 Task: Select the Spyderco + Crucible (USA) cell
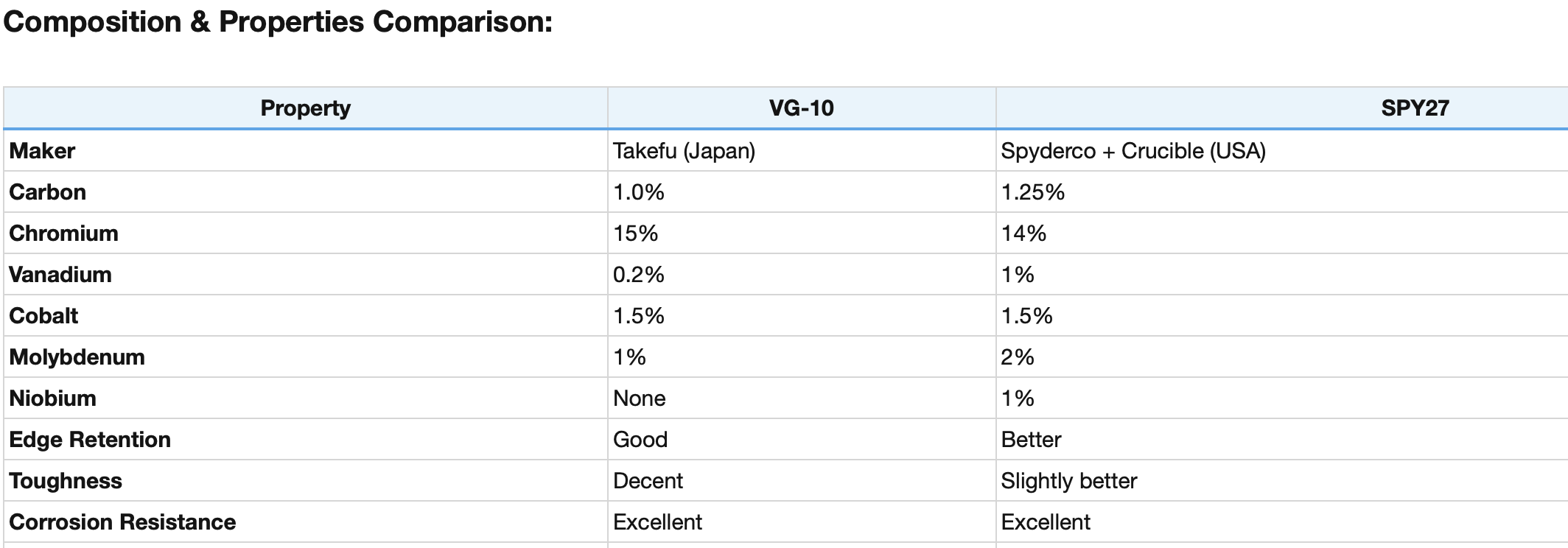[1133, 151]
